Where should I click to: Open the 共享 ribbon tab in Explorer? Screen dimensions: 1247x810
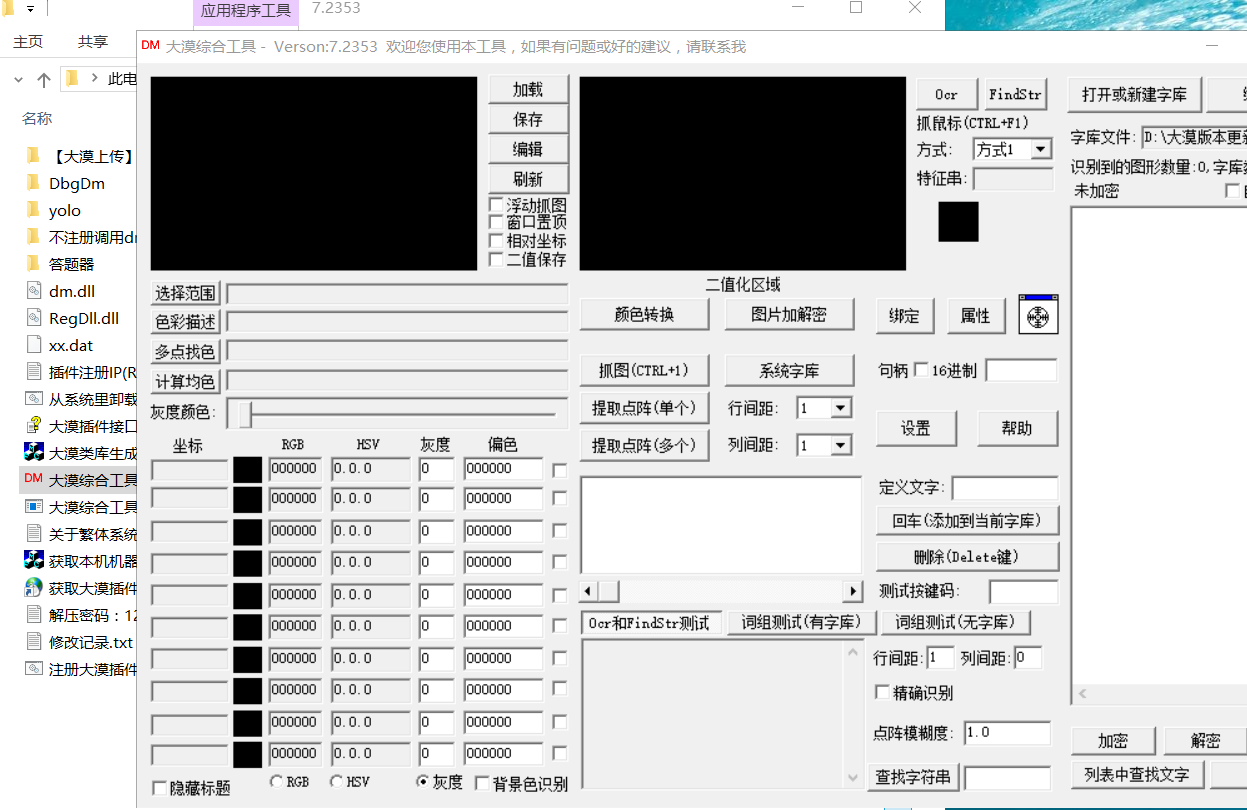(93, 41)
